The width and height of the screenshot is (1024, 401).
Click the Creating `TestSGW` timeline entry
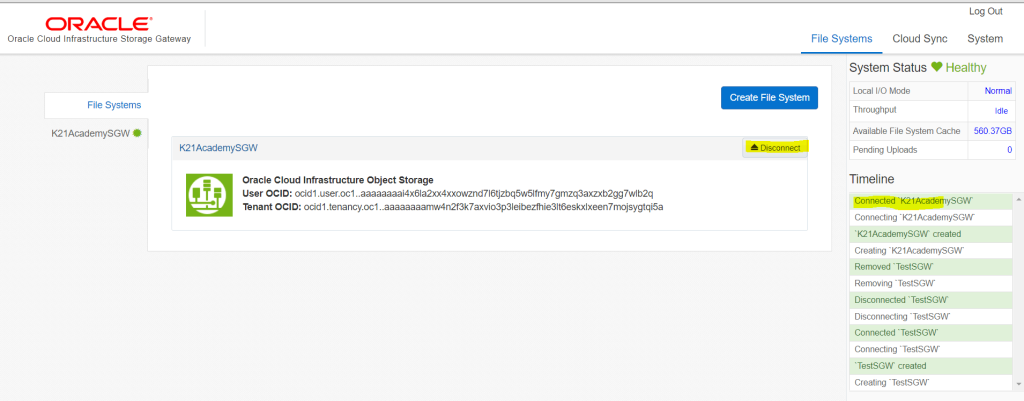[931, 382]
